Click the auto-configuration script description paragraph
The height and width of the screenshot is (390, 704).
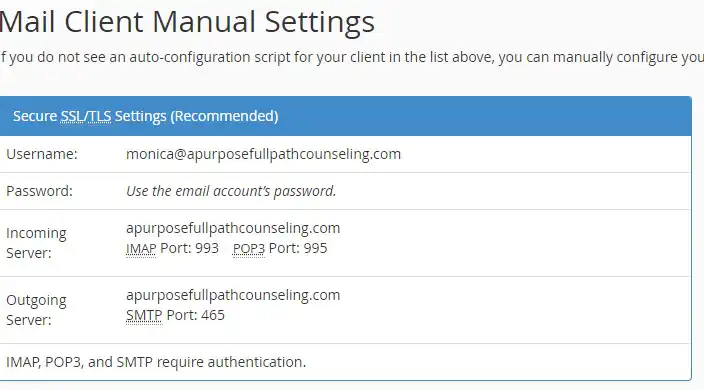pos(352,57)
